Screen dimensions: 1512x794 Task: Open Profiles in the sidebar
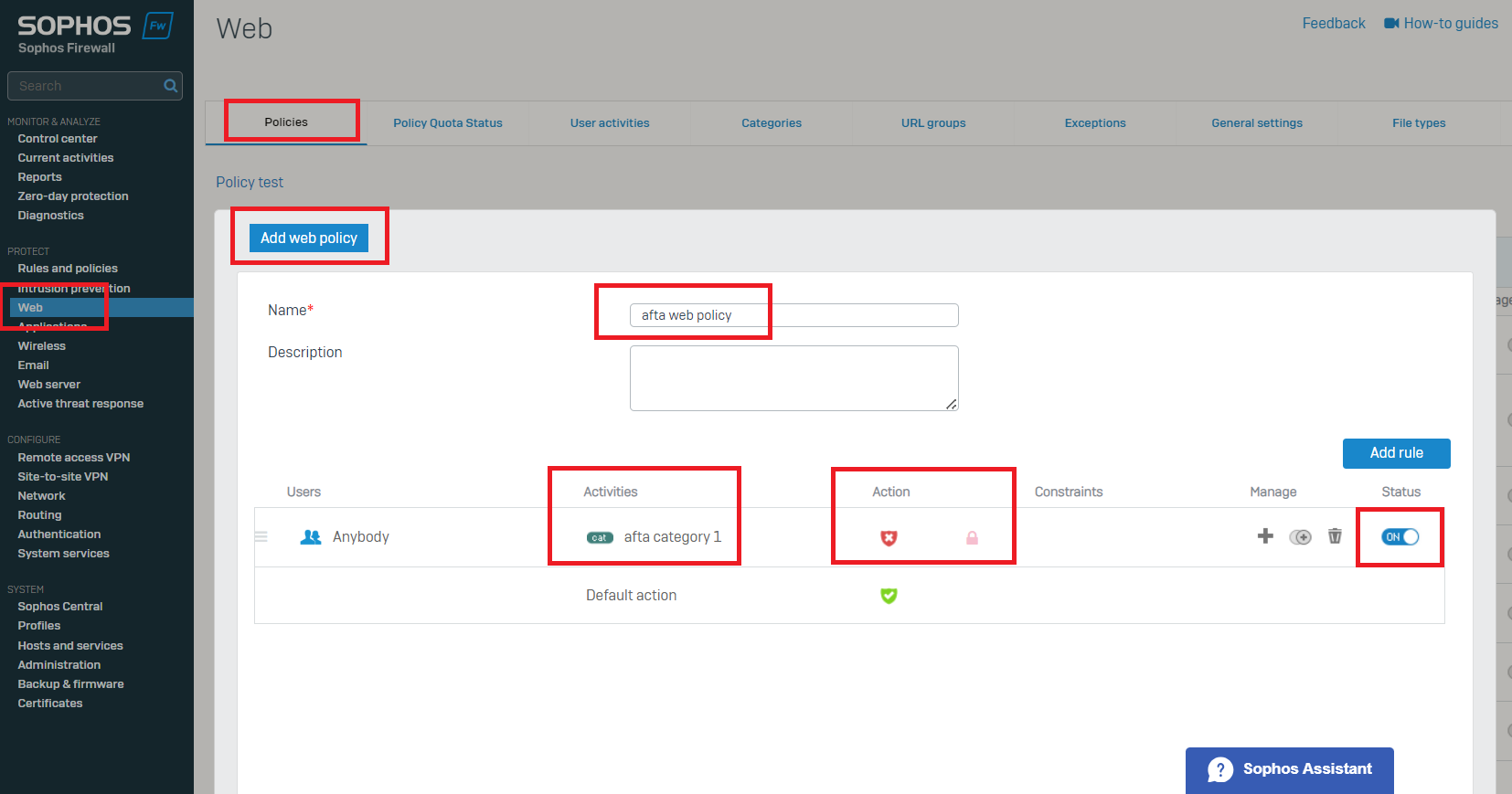pyautogui.click(x=39, y=626)
